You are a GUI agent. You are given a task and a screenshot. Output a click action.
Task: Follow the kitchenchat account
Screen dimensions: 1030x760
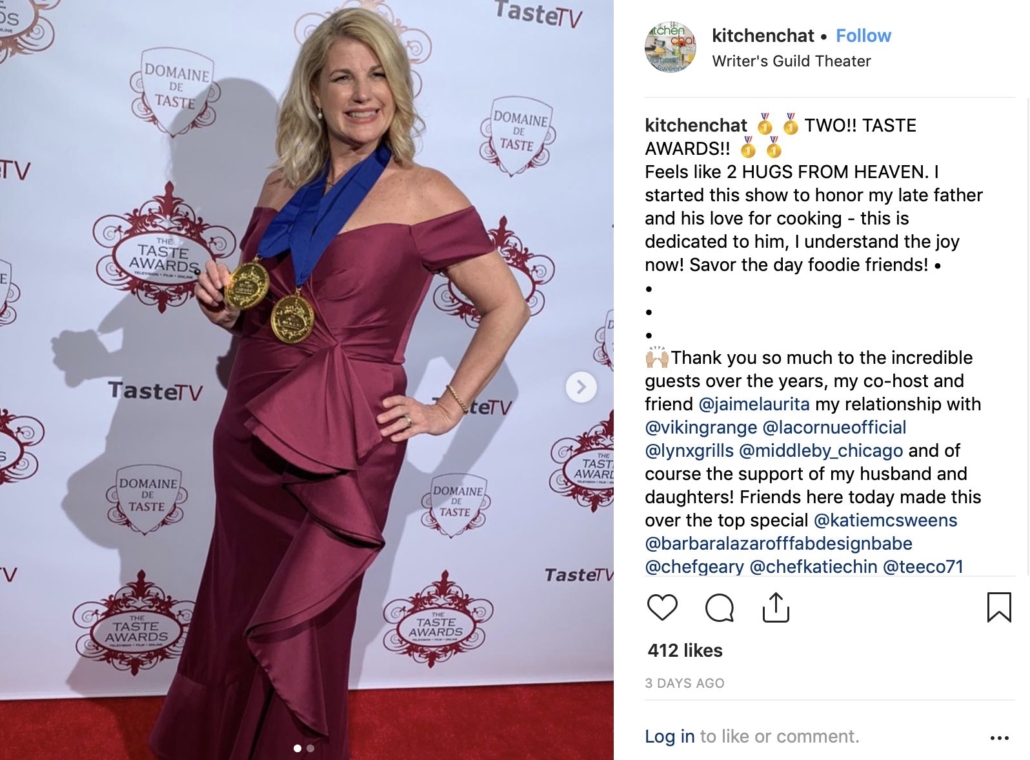click(863, 35)
